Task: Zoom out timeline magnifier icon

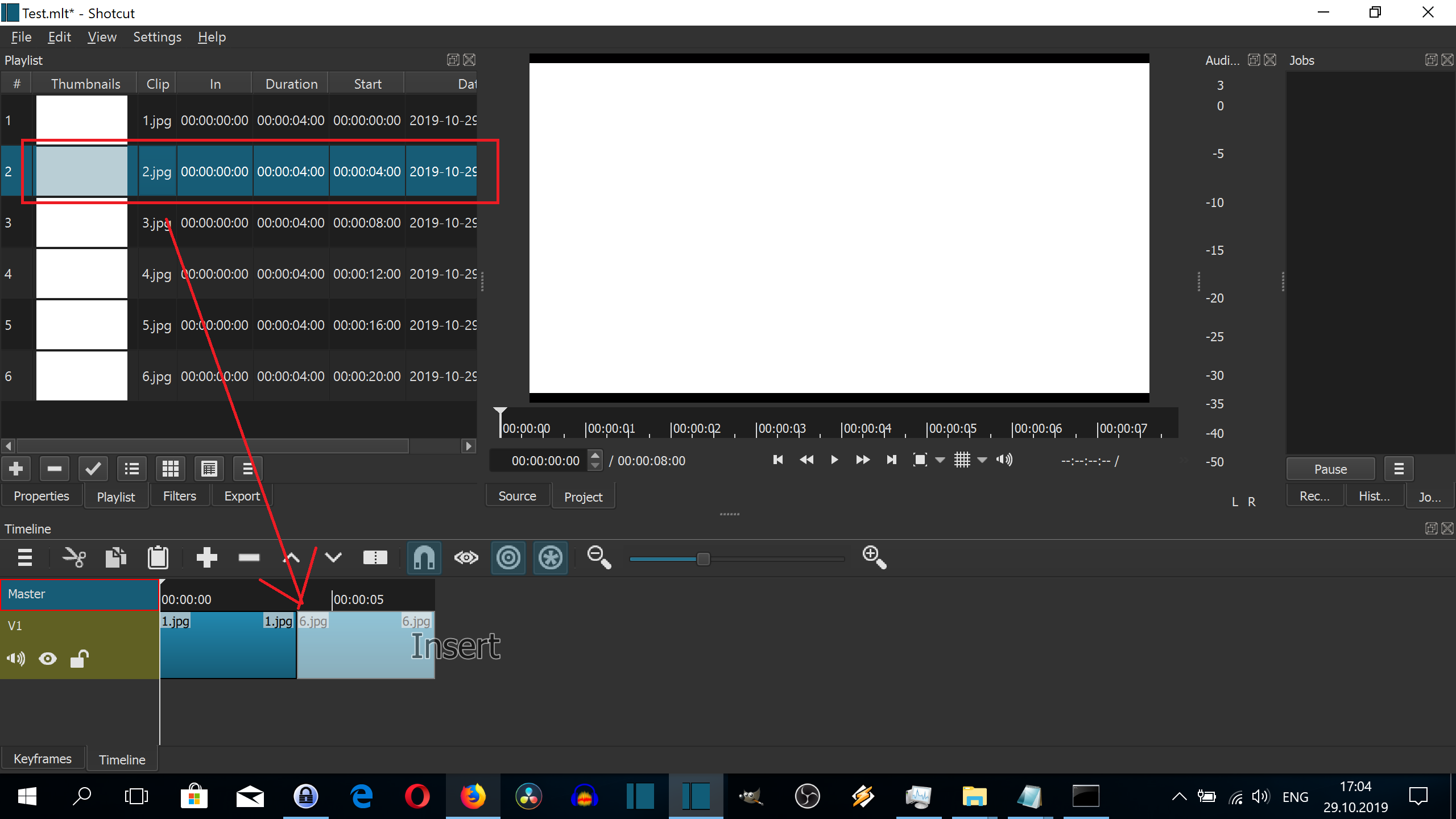Action: click(599, 557)
